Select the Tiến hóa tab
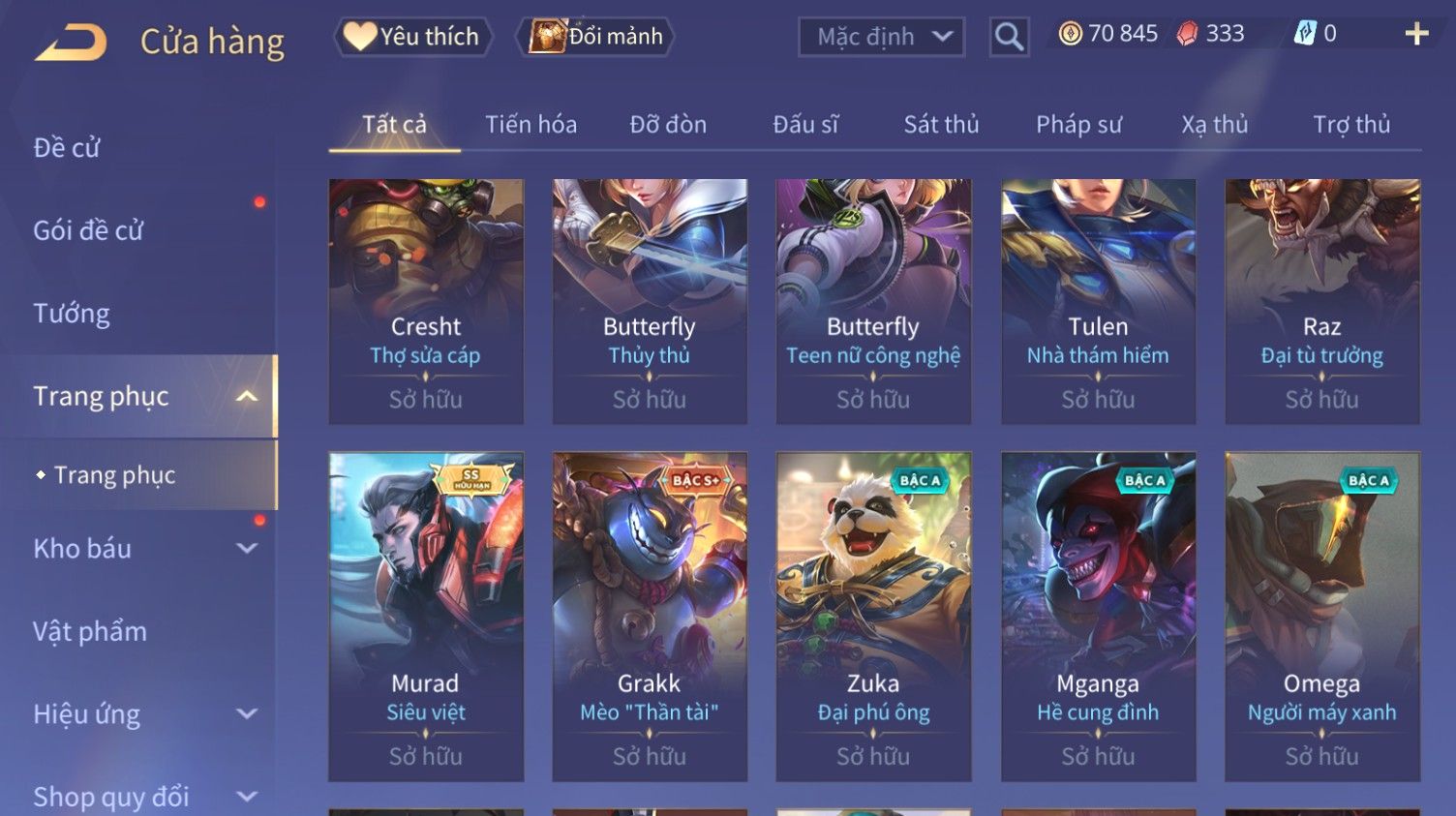The image size is (1456, 816). click(x=531, y=124)
